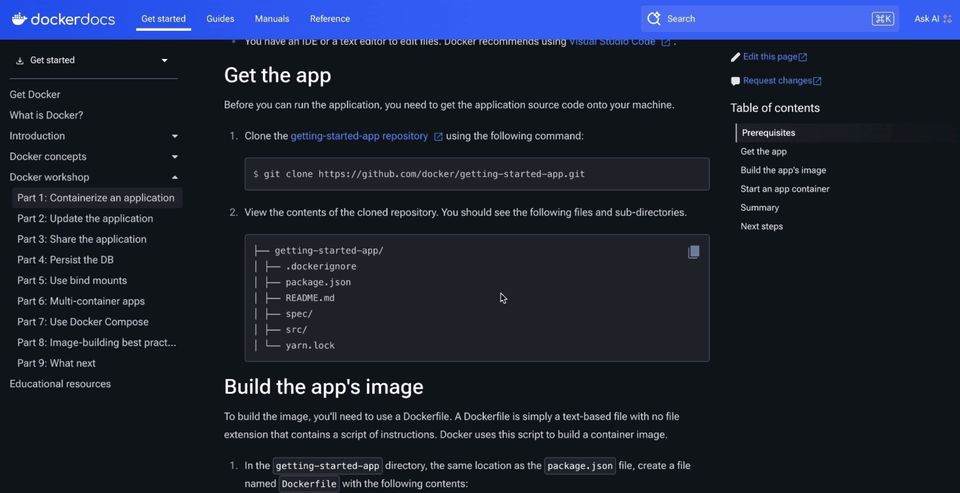Click Edit this page link
This screenshot has height=493, width=960.
coord(775,57)
